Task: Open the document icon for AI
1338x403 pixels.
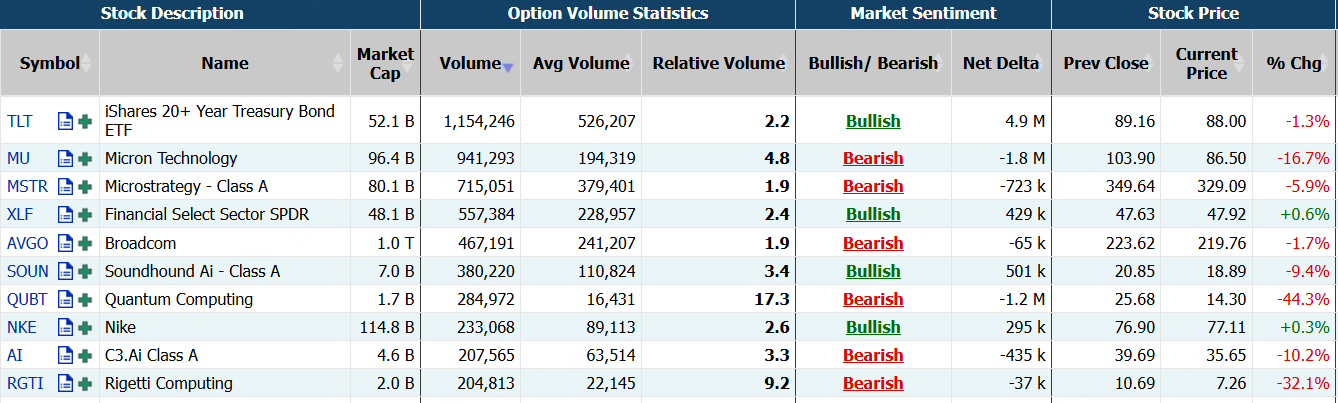Action: [65, 355]
